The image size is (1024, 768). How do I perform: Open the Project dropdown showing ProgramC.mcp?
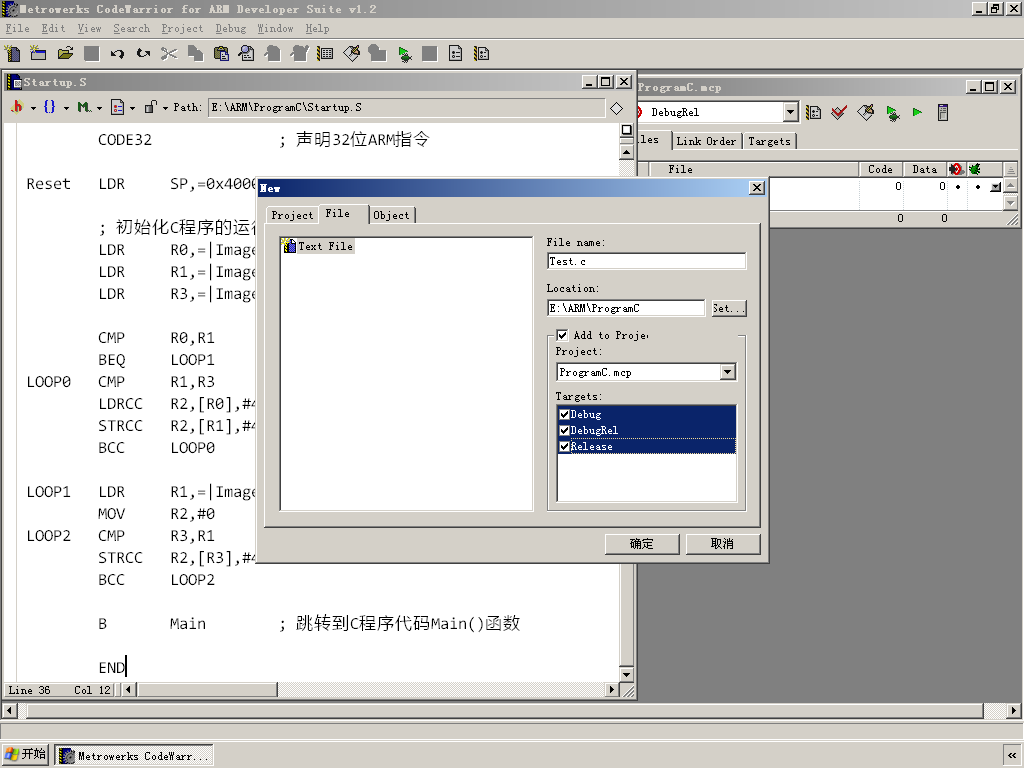(728, 372)
